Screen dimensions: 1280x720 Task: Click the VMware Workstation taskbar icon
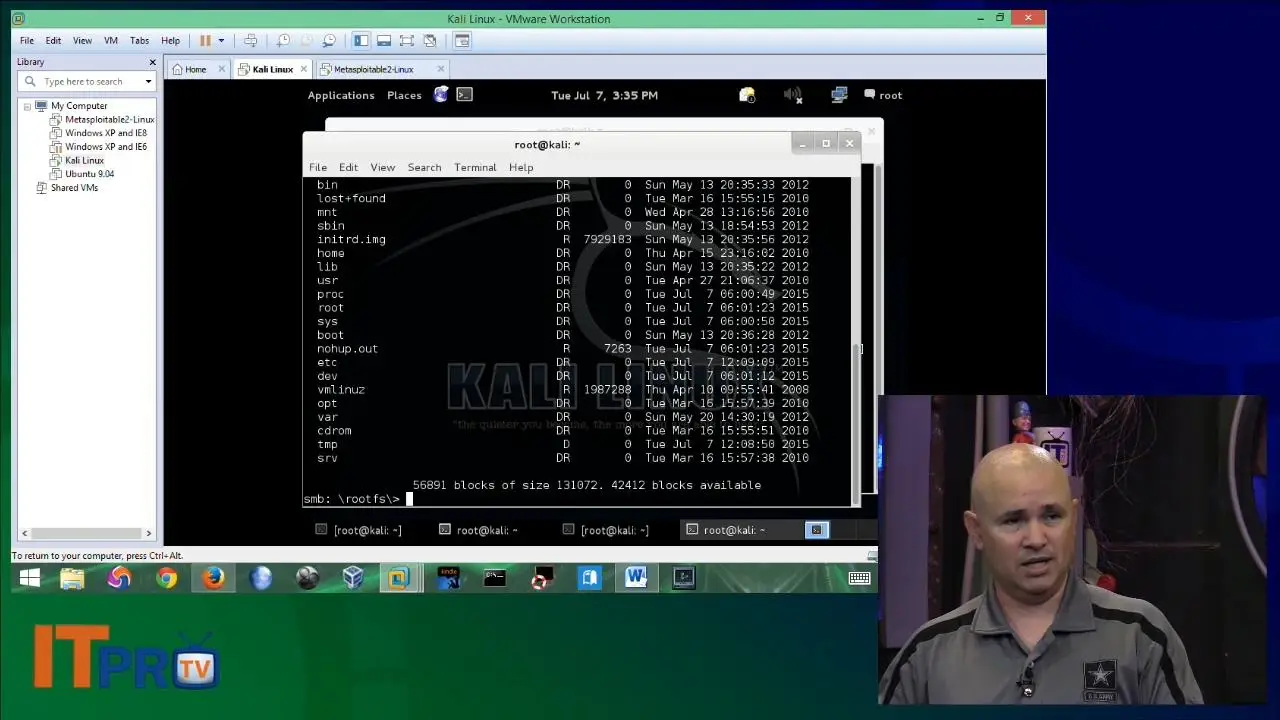399,578
